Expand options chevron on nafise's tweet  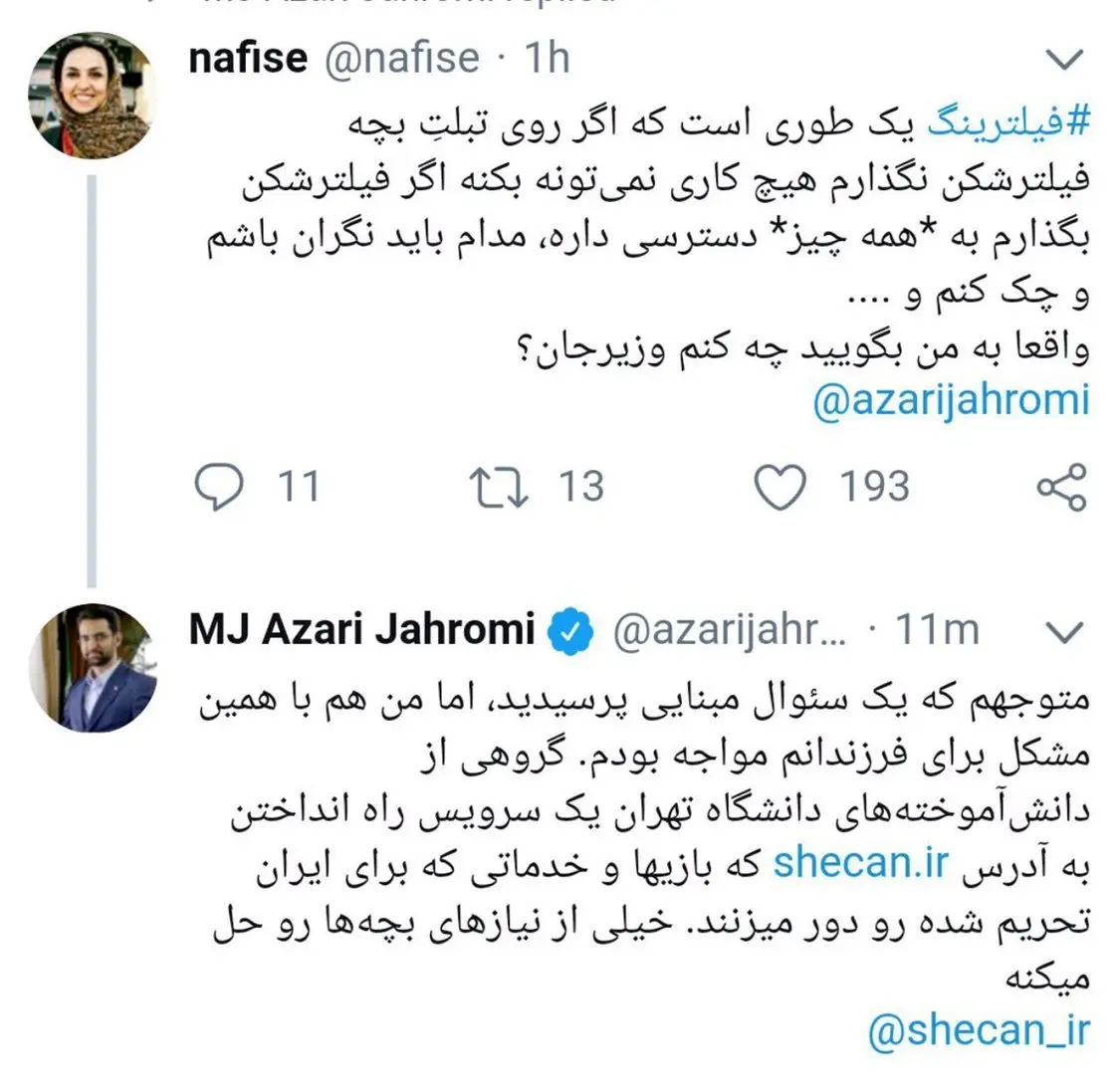coord(1065,60)
